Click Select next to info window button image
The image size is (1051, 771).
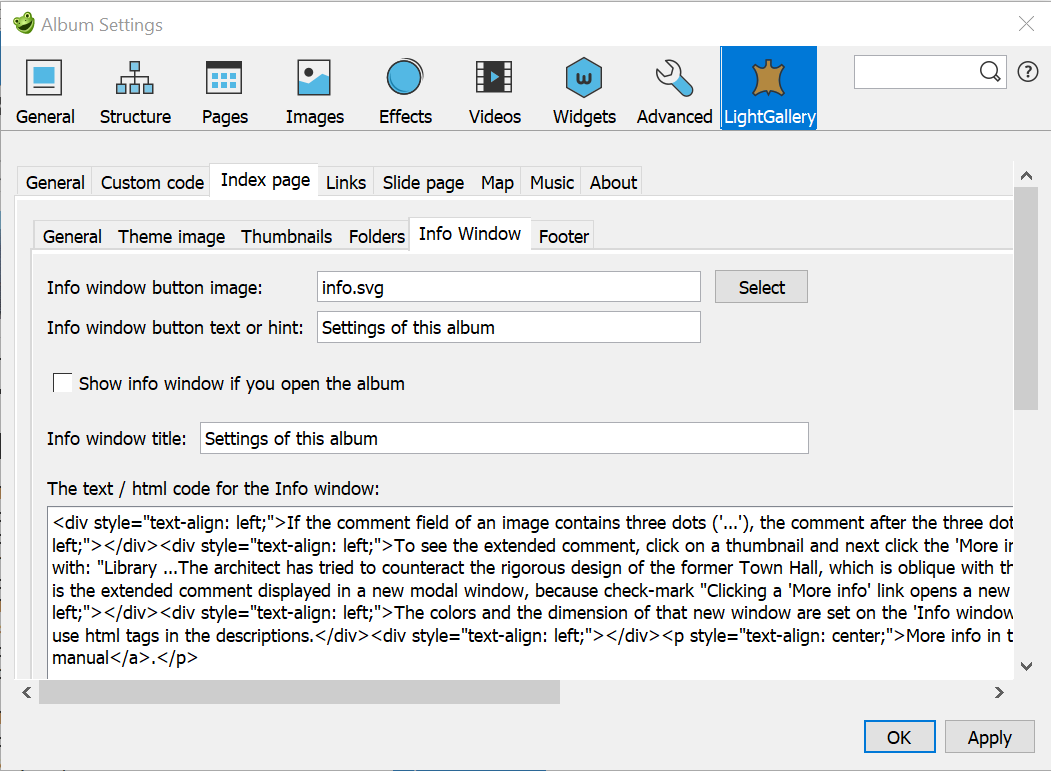tap(761, 286)
